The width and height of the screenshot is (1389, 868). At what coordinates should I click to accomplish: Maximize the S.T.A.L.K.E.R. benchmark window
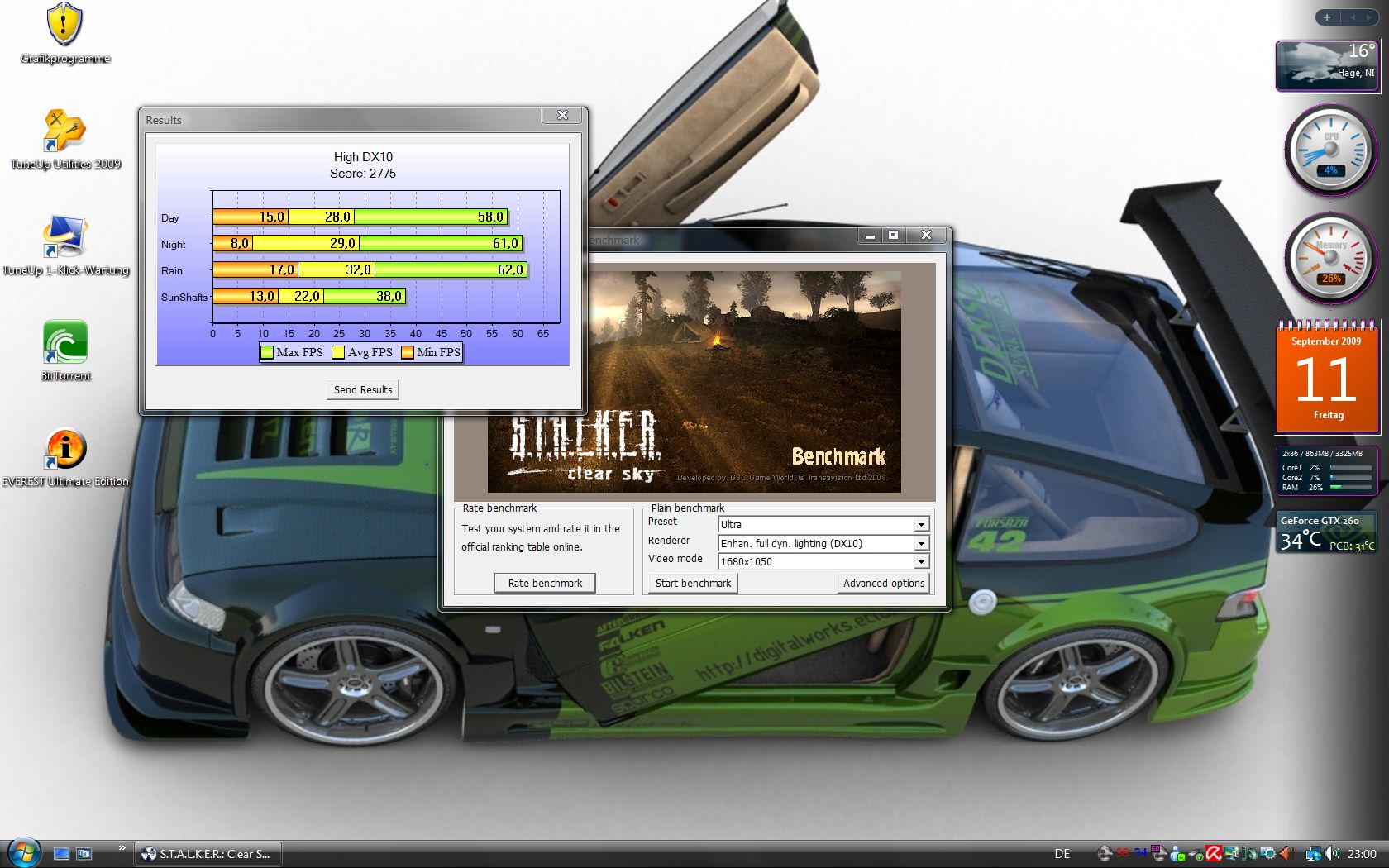click(893, 236)
